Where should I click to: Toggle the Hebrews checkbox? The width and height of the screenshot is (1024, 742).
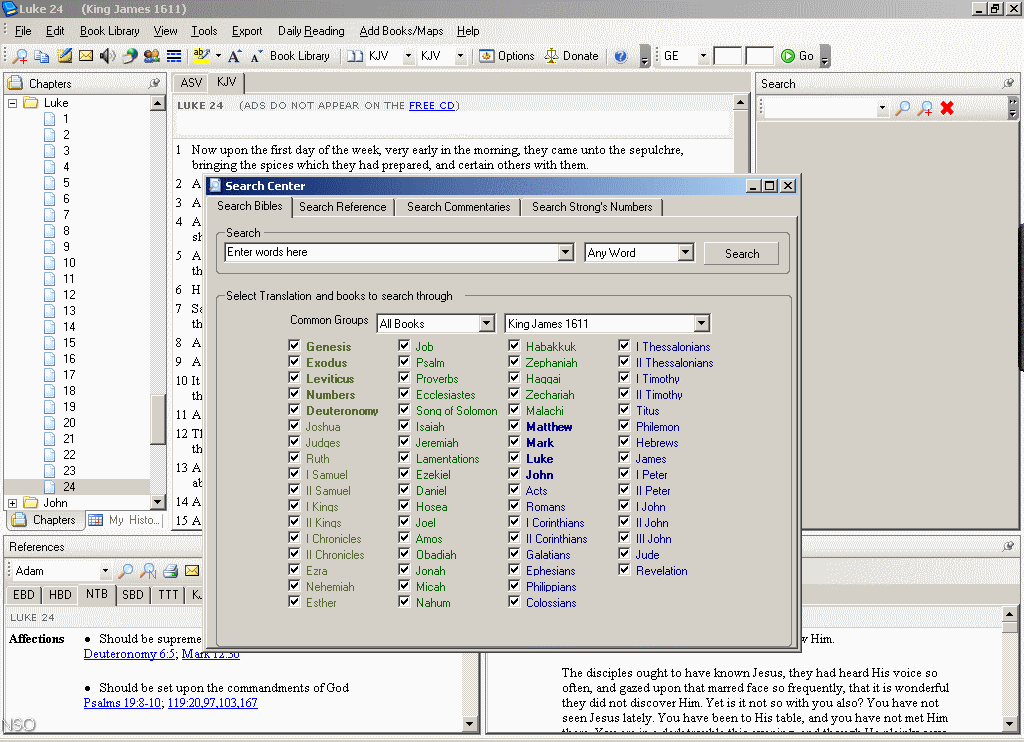coord(624,442)
